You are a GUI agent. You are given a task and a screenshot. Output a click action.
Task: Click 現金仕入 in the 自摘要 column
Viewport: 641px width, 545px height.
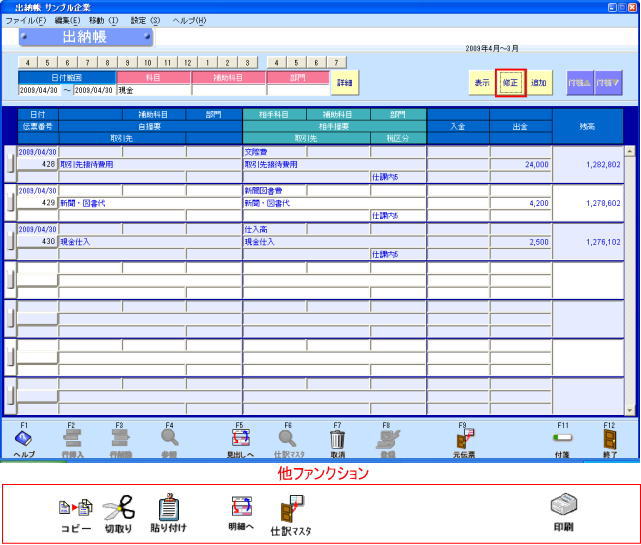[x=75, y=242]
